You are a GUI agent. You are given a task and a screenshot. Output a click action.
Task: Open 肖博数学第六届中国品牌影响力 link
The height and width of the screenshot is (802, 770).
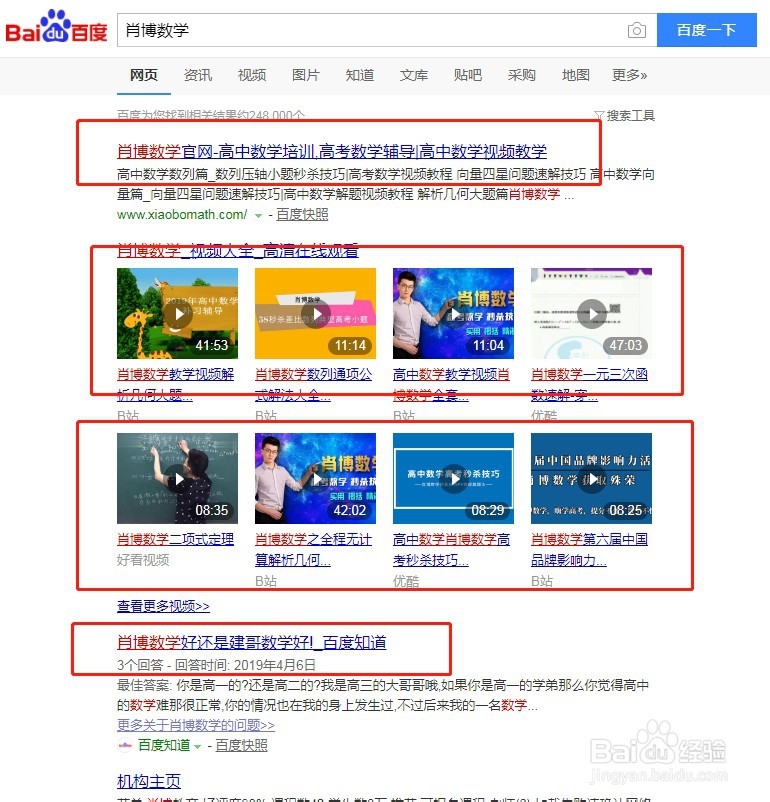click(x=589, y=550)
